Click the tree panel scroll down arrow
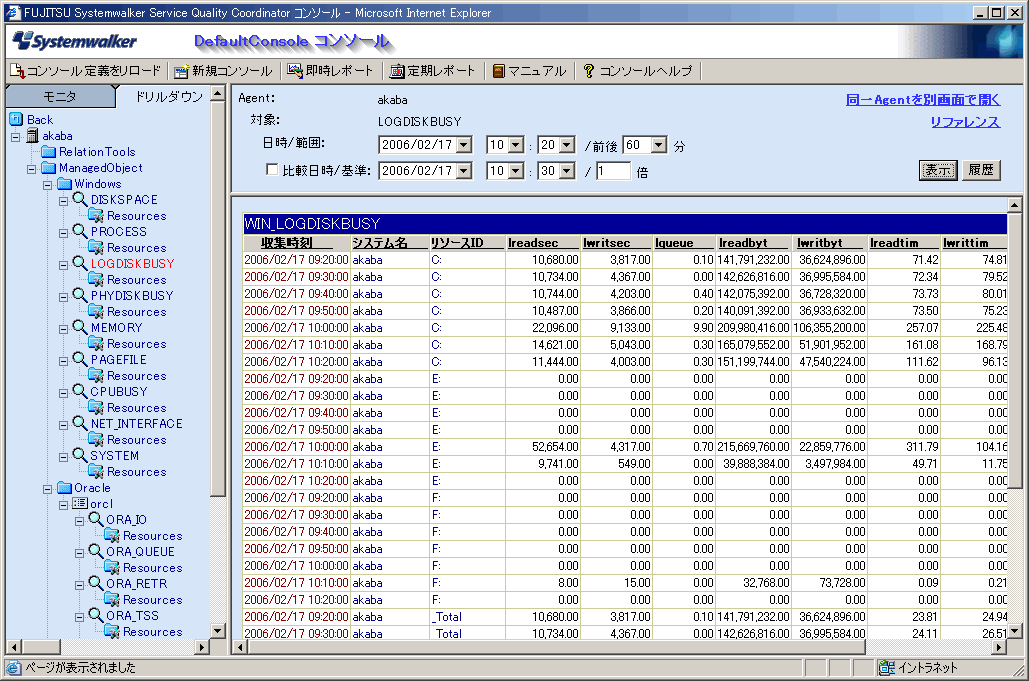 pyautogui.click(x=218, y=630)
